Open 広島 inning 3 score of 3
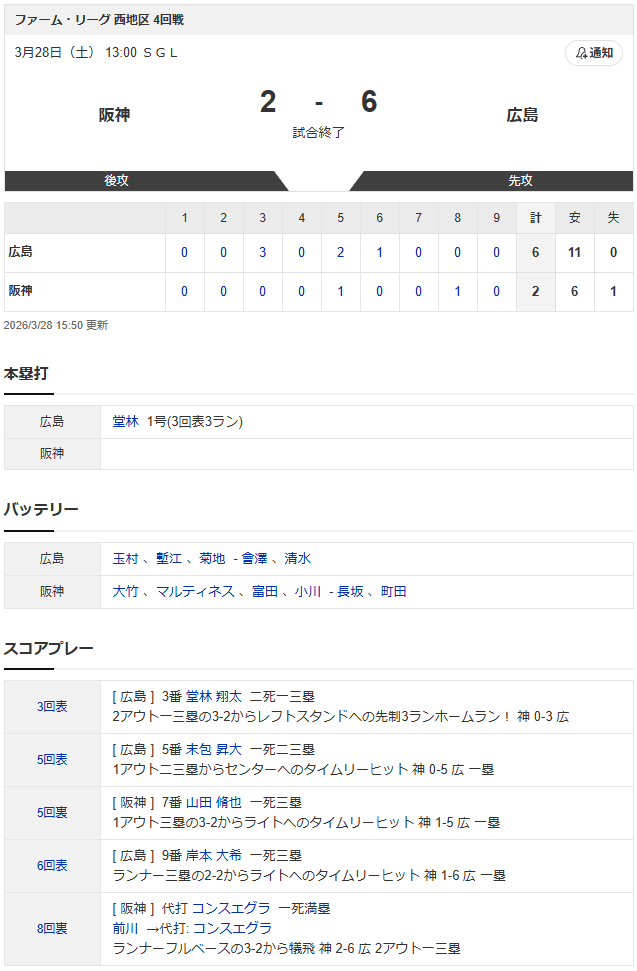Viewport: 637px width, 971px height. click(x=262, y=252)
